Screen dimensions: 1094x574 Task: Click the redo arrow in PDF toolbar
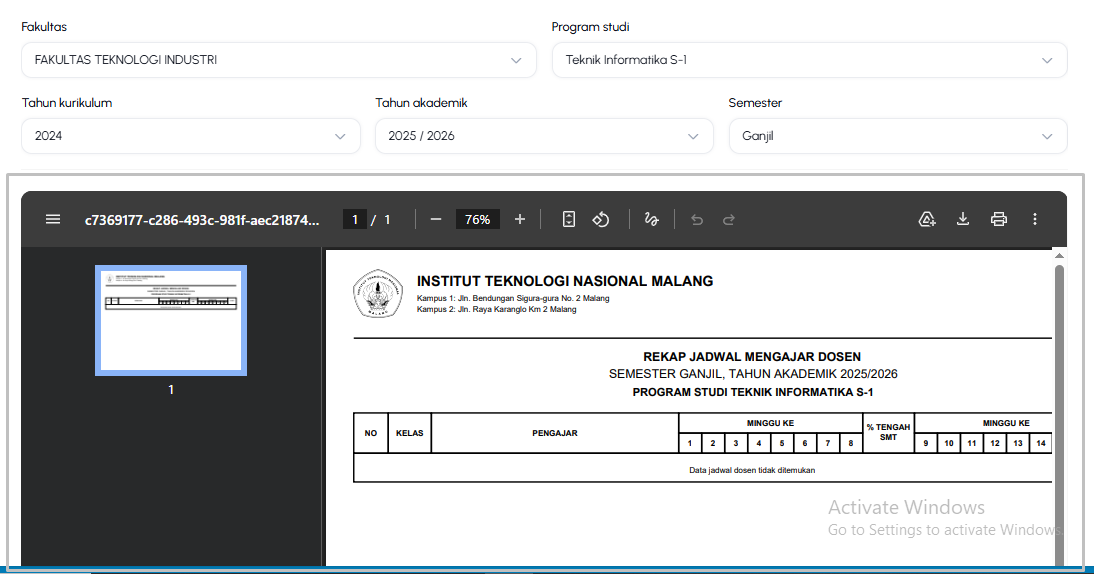[728, 220]
